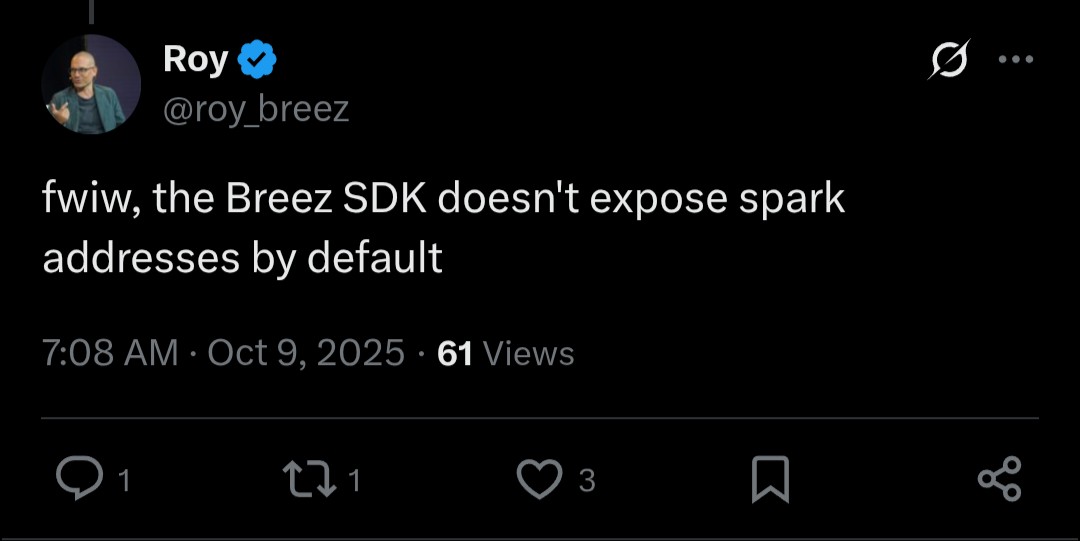Image resolution: width=1080 pixels, height=541 pixels.
Task: Click the repost count number
Action: tap(355, 481)
